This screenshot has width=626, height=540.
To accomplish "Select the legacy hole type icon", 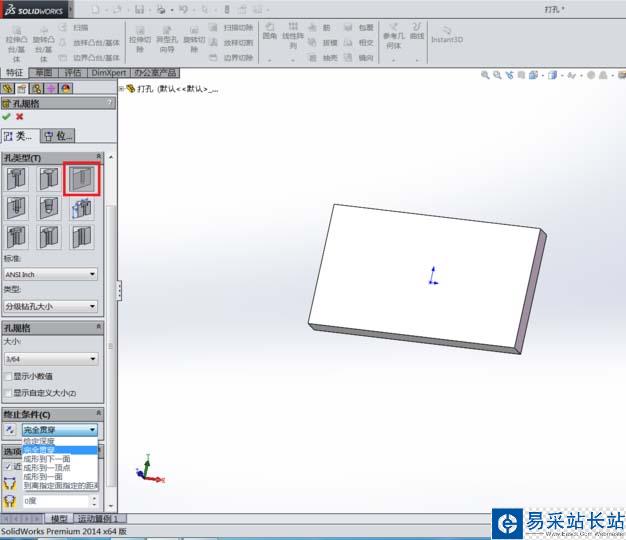I will [x=82, y=208].
